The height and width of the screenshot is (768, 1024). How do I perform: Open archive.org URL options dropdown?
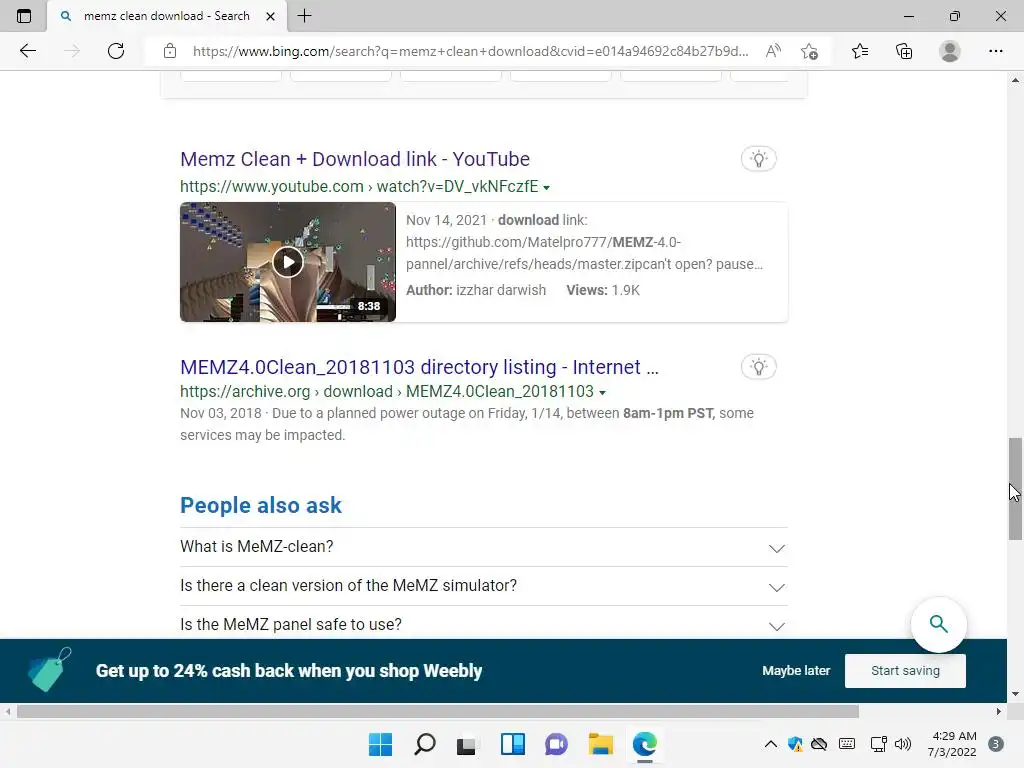coord(602,392)
